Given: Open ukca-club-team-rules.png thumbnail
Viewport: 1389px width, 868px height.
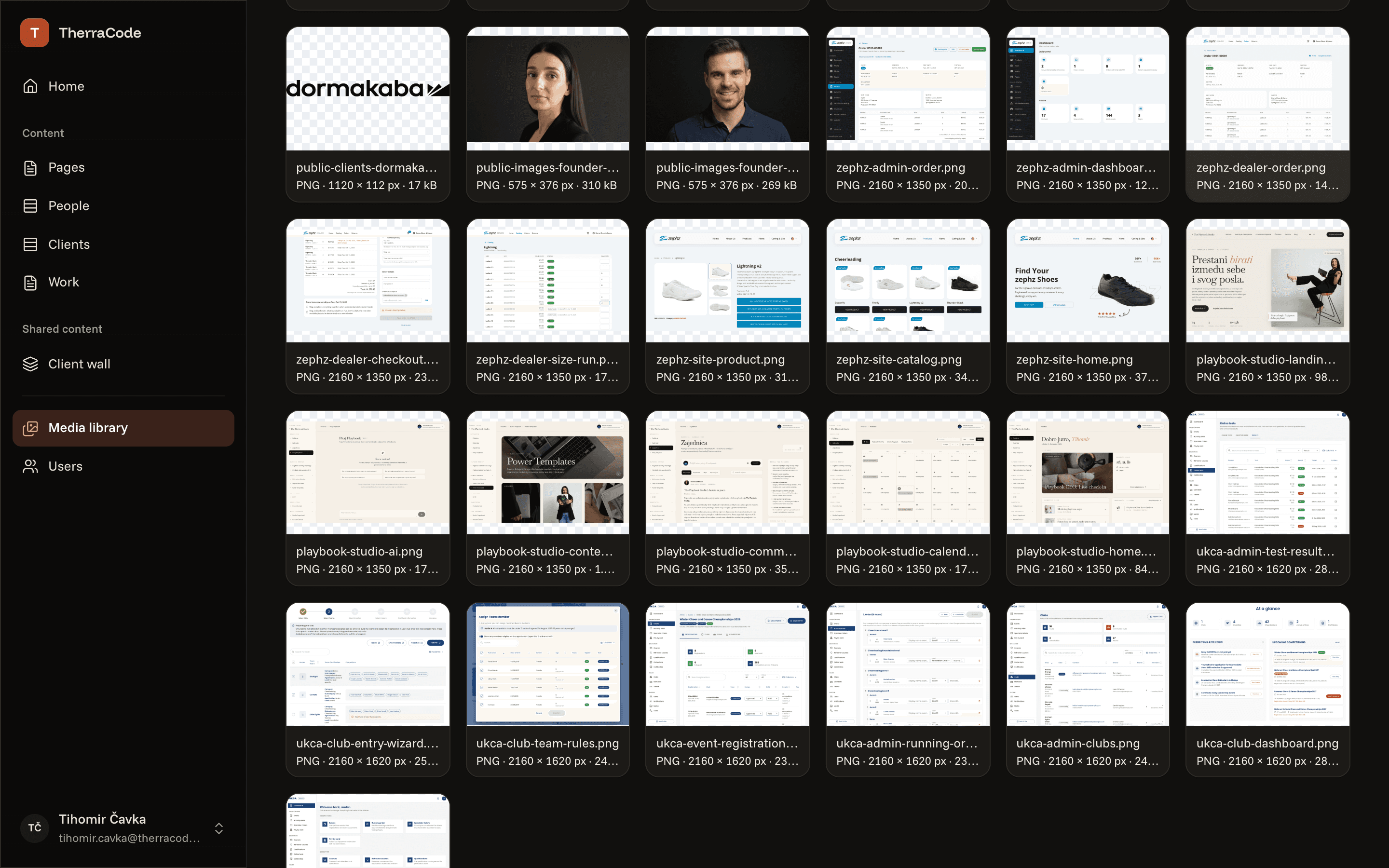Looking at the screenshot, I should coord(547,664).
